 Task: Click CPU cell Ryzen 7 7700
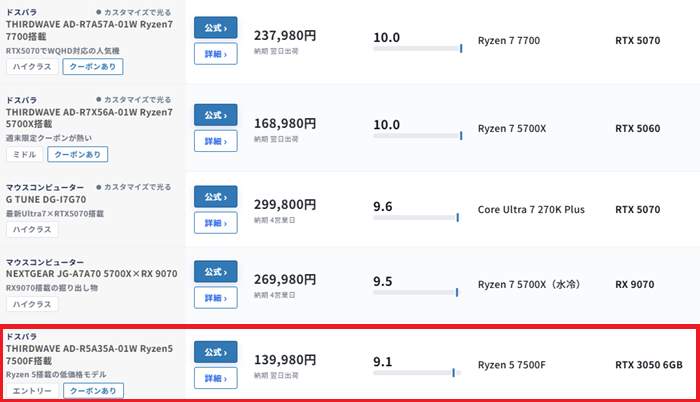(509, 41)
